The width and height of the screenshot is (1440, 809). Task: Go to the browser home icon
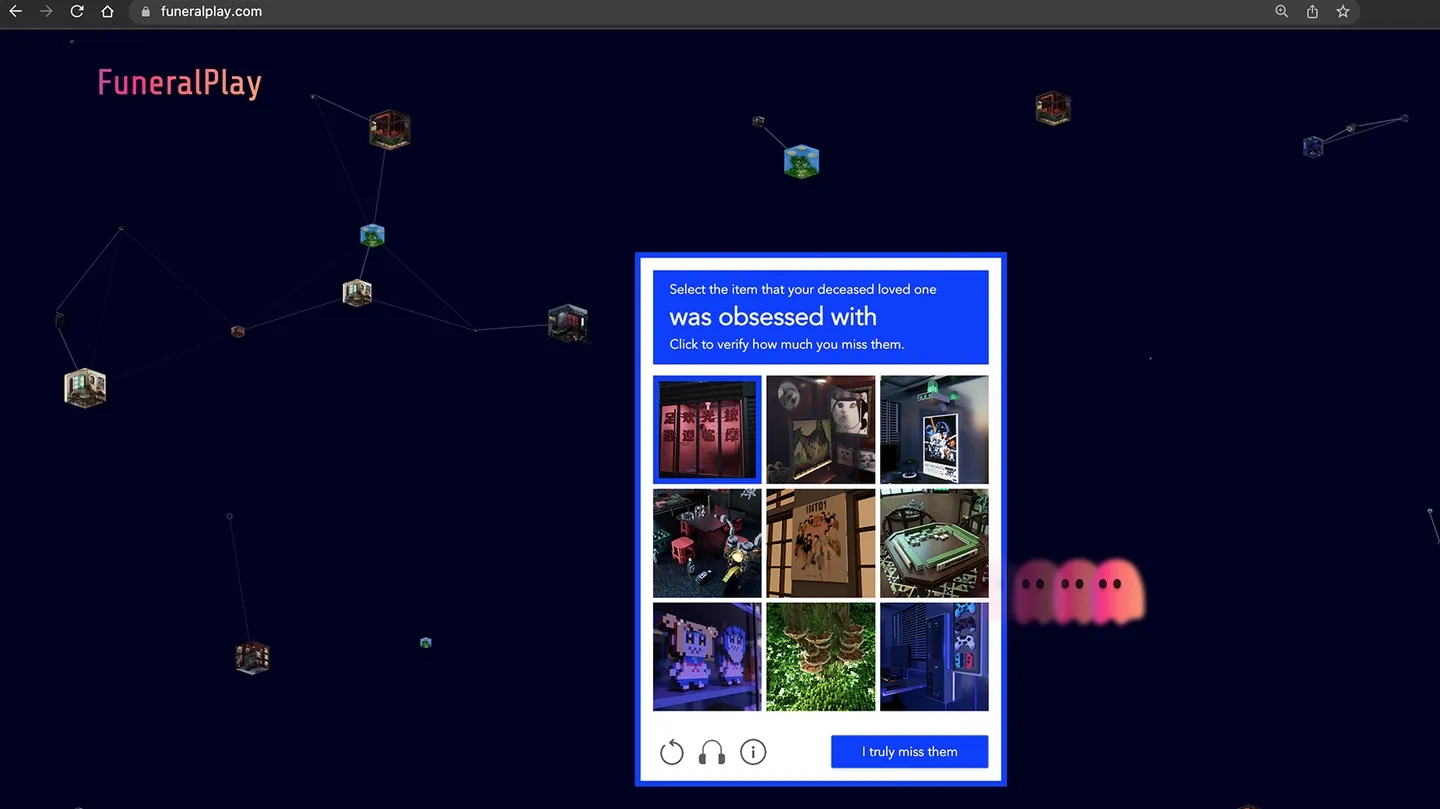108,12
